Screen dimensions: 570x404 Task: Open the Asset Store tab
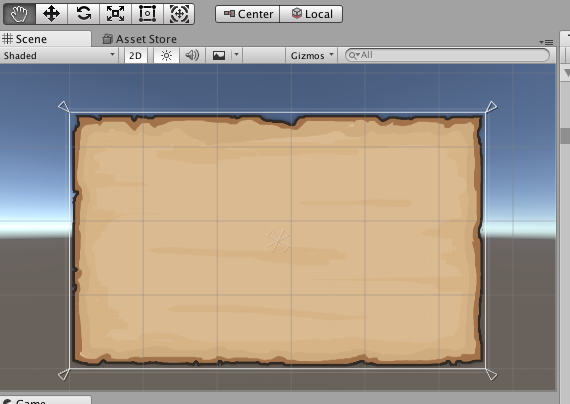pos(140,39)
